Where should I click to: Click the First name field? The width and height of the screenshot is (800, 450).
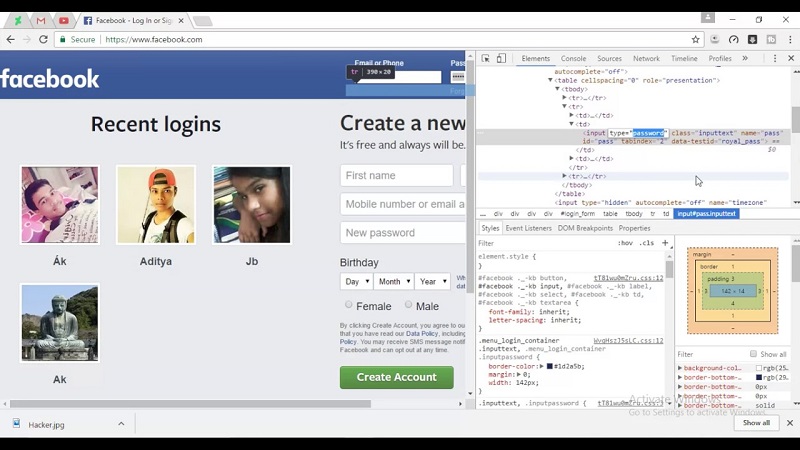396,176
